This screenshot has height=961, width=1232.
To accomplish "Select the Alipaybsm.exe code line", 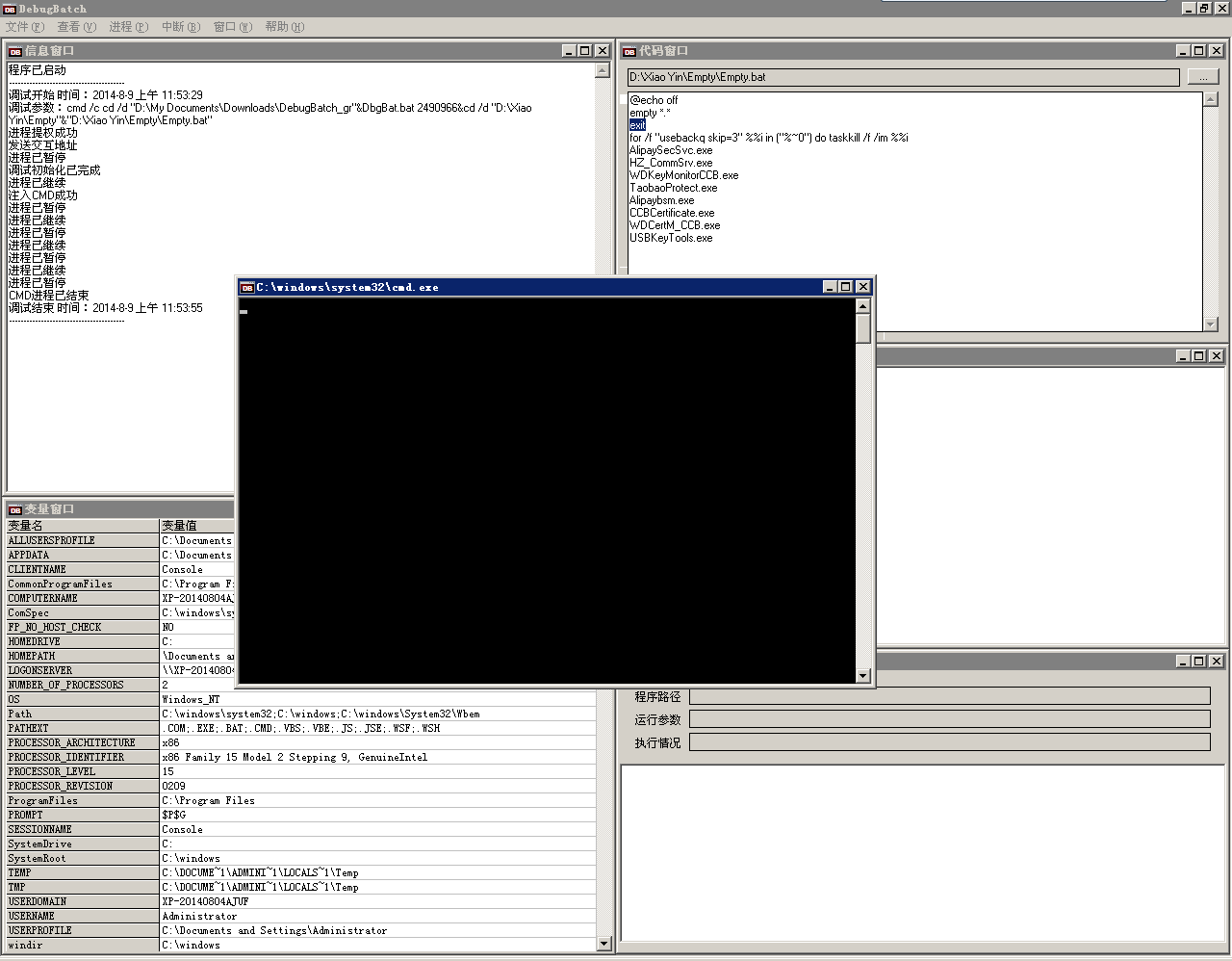I will 661,200.
